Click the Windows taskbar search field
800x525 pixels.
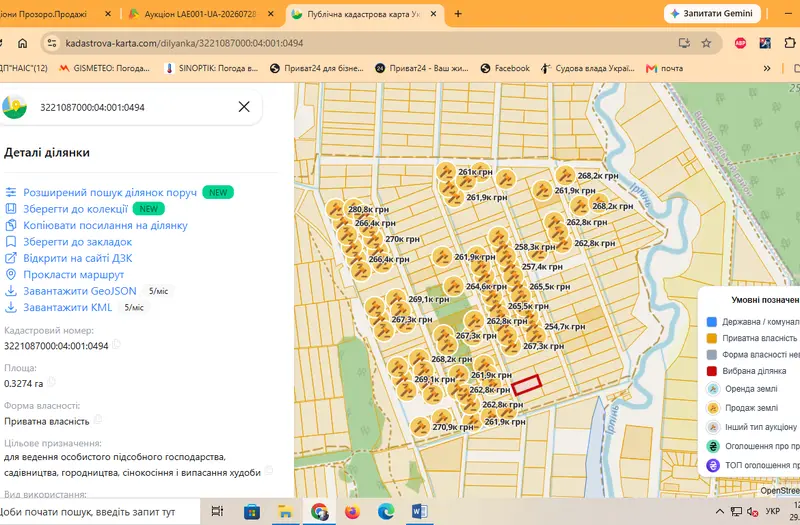point(99,512)
